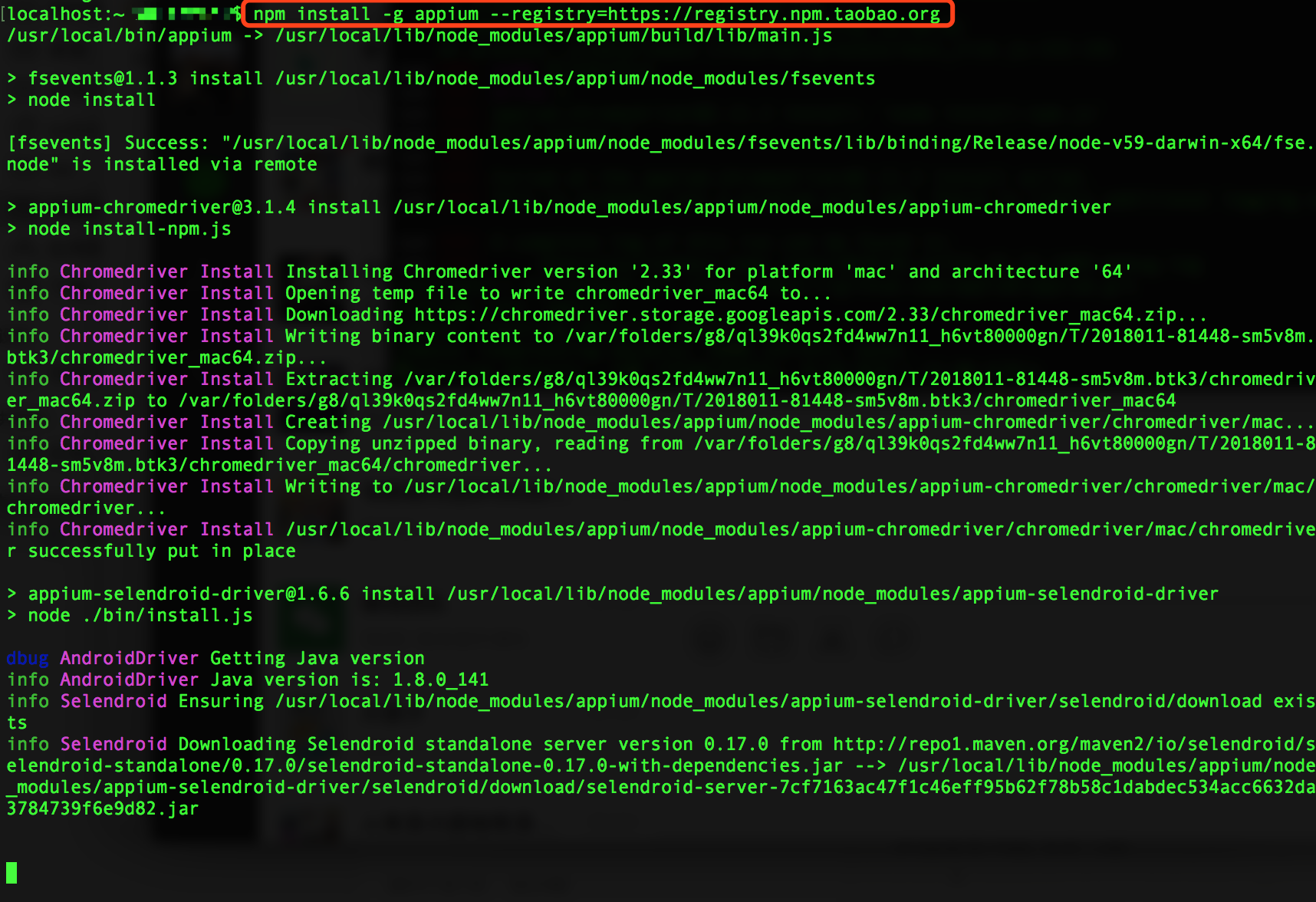The width and height of the screenshot is (1316, 902).
Task: Click the /usr/local/bin/appium symlink line
Action: [419, 35]
